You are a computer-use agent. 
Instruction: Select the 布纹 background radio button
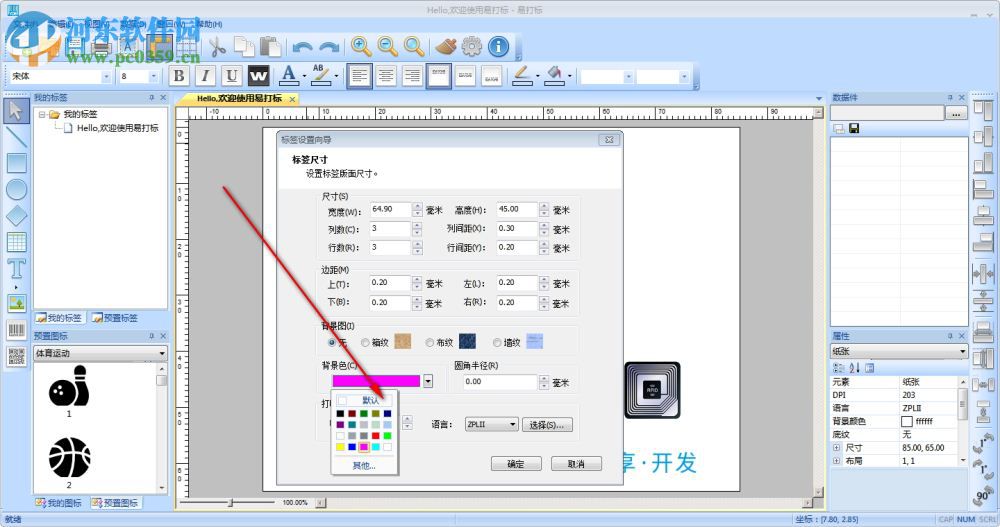click(x=430, y=343)
